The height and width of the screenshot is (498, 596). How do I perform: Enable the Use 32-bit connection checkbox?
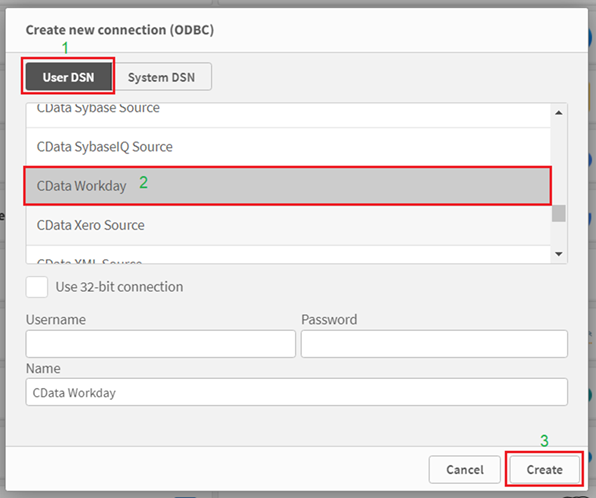coord(37,287)
